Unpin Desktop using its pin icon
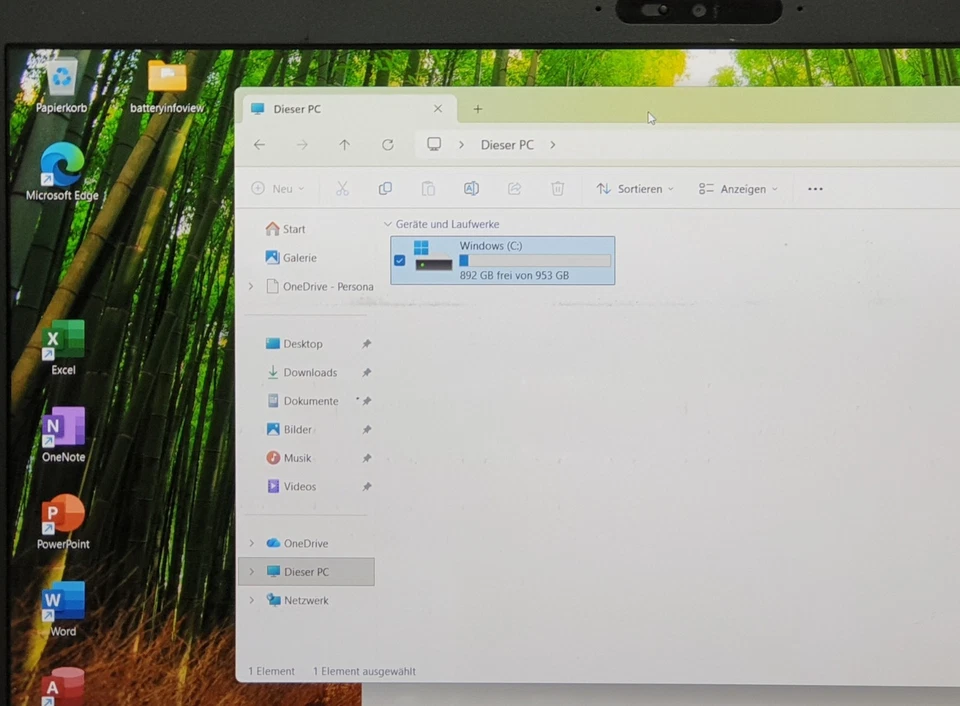The image size is (960, 706). click(367, 344)
